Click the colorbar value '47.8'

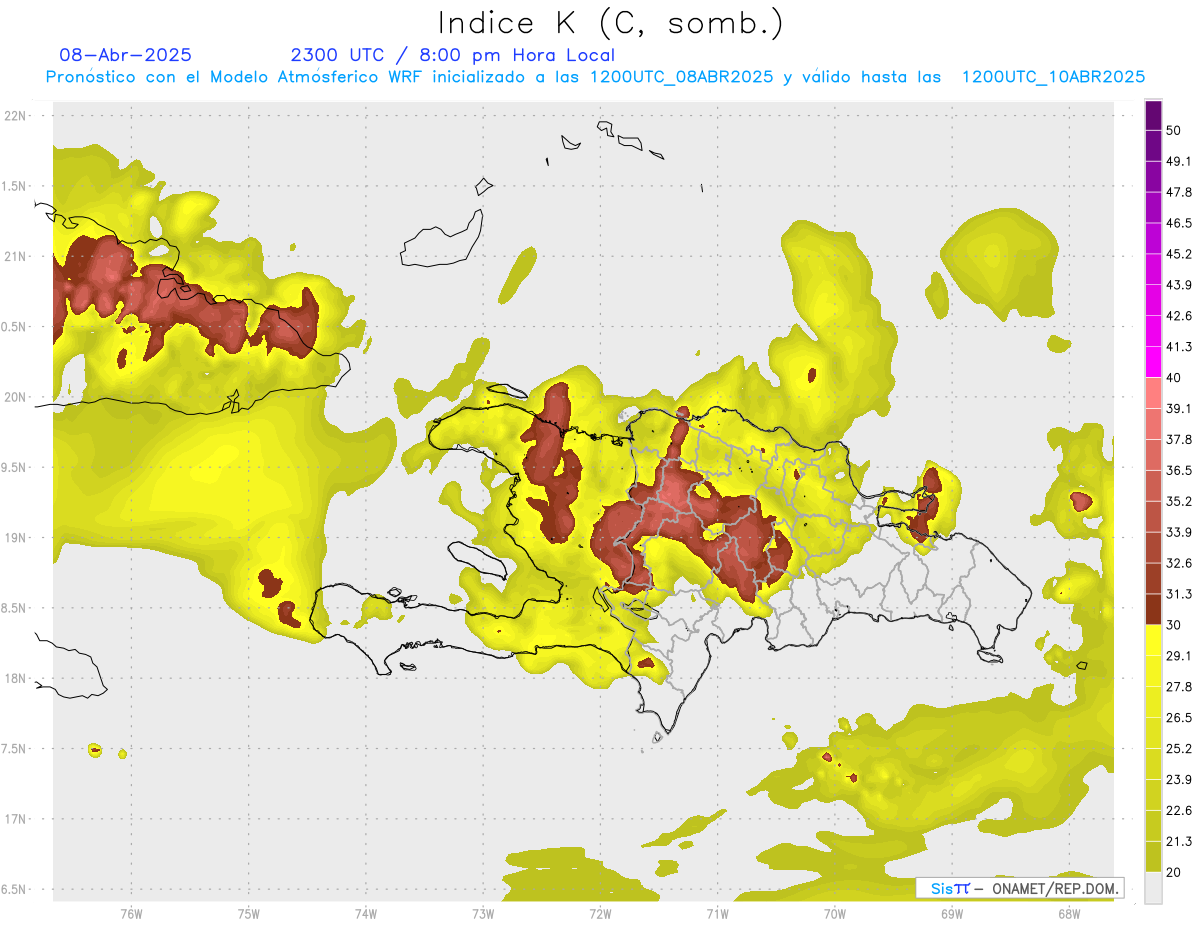coord(1179,192)
